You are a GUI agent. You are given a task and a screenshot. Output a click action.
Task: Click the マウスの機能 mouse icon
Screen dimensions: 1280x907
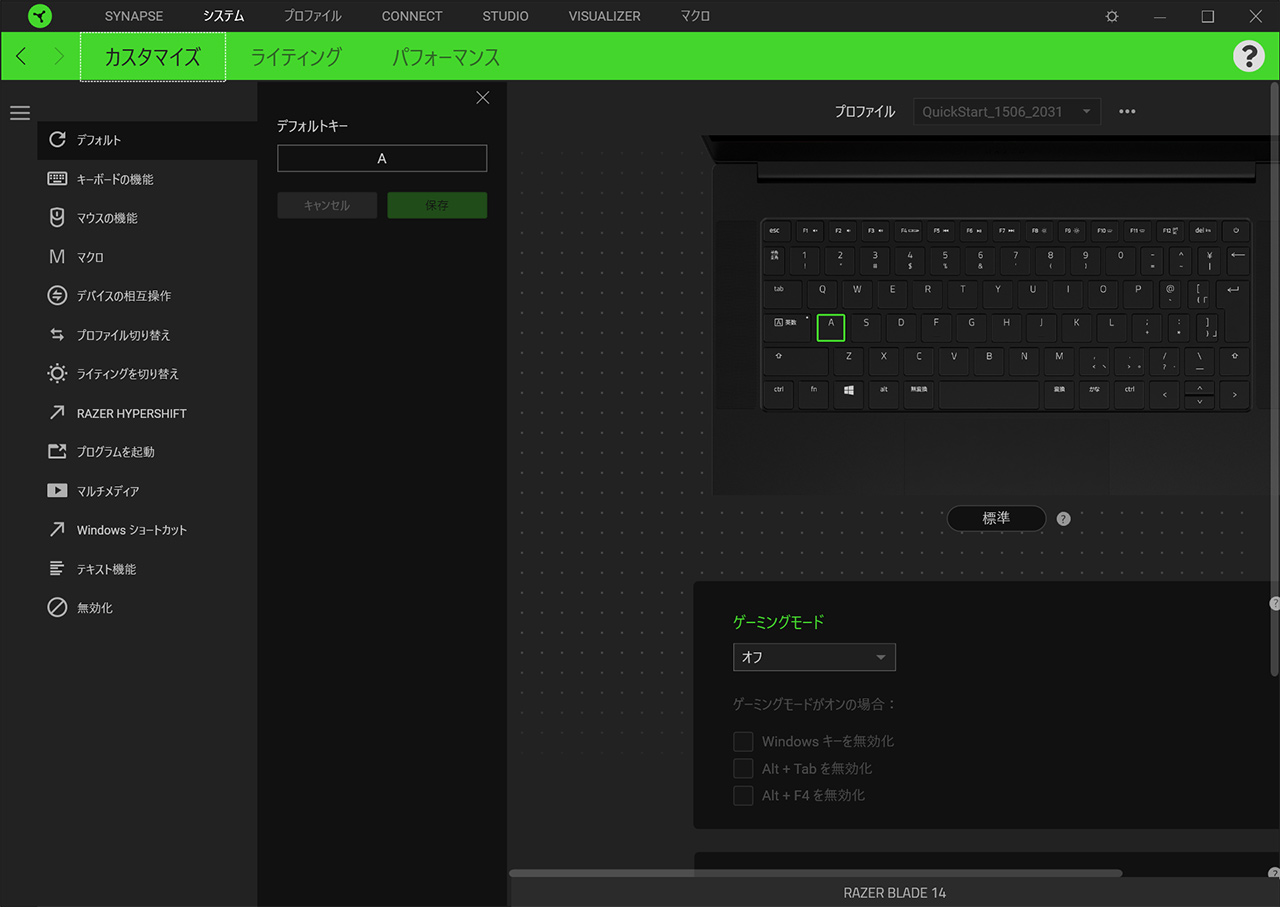pos(57,218)
